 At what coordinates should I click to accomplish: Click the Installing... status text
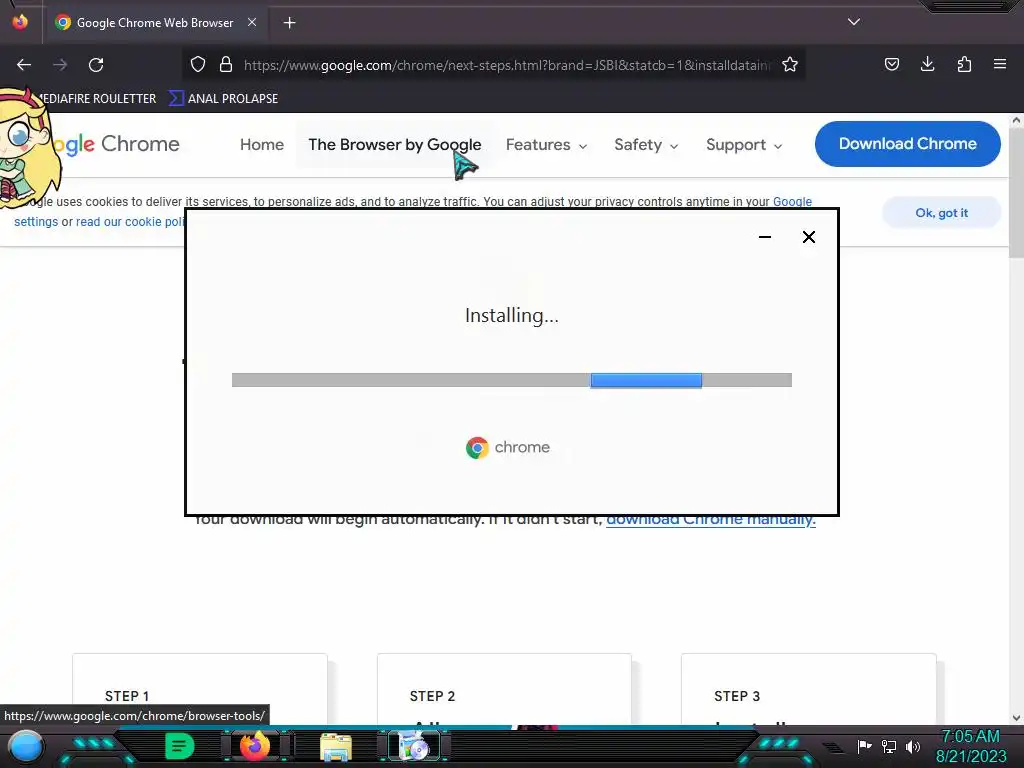(511, 315)
